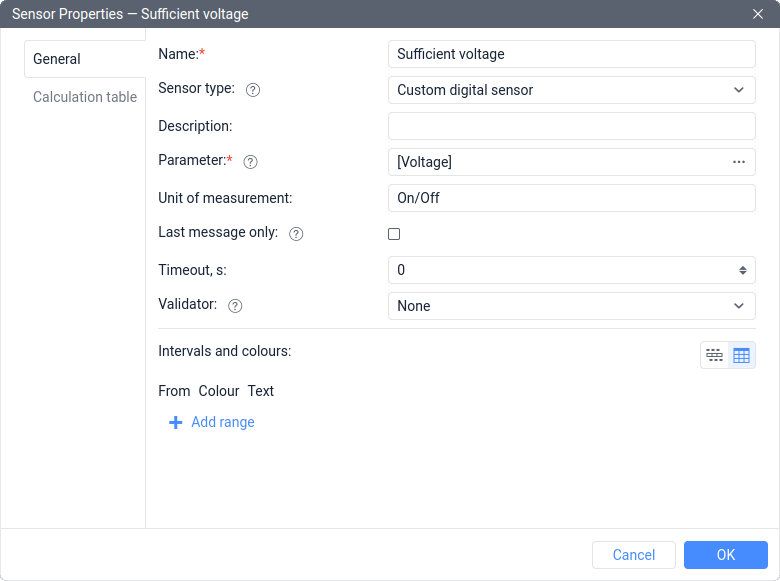The width and height of the screenshot is (780, 581).
Task: Focus the Description input field
Action: point(571,126)
